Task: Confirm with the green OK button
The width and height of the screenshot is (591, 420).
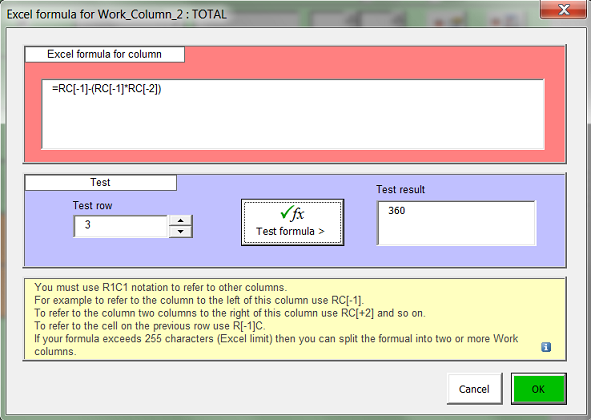Action: click(538, 389)
